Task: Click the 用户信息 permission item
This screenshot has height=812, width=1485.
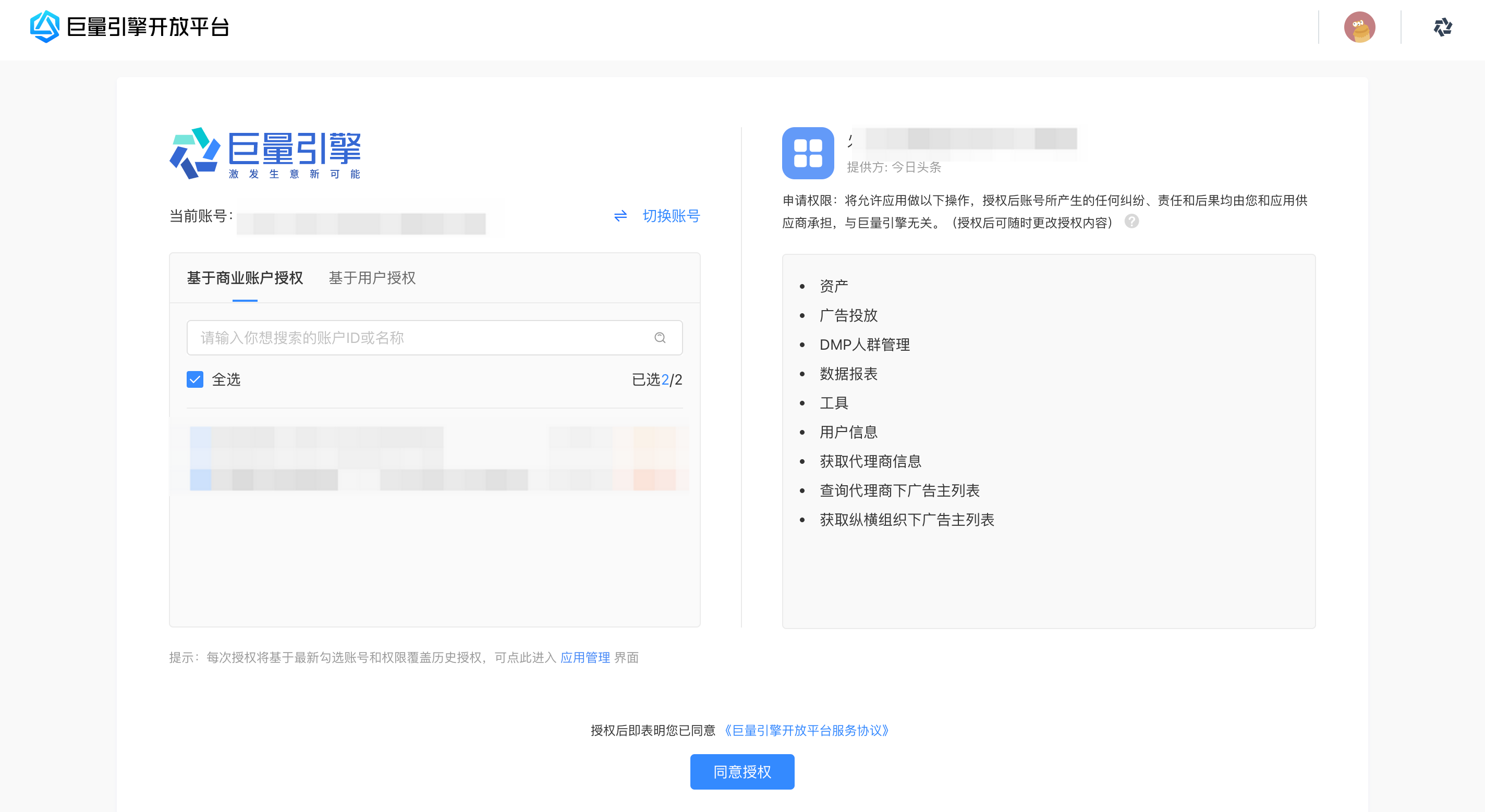Action: (848, 432)
